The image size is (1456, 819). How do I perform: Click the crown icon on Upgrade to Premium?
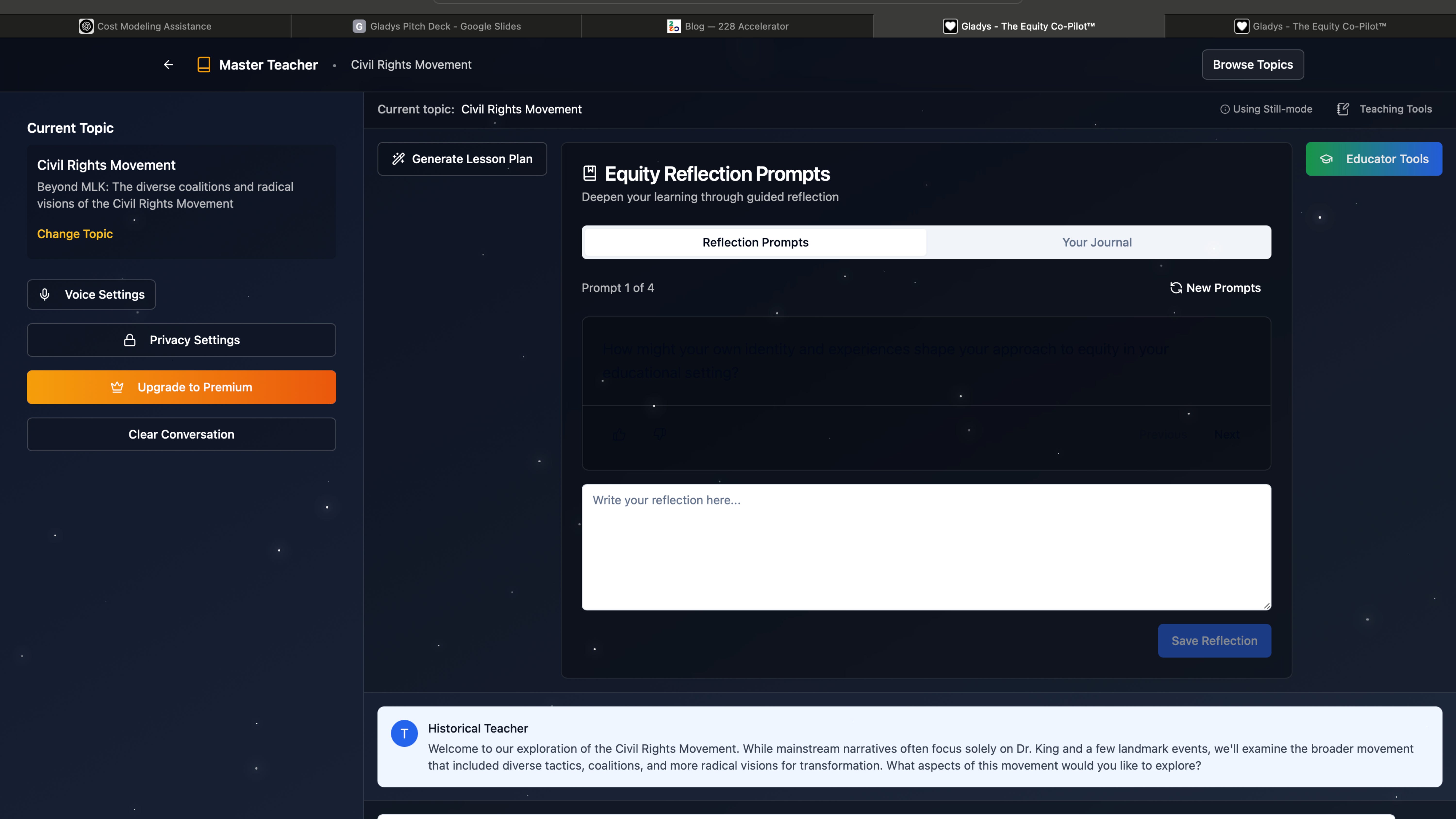117,387
